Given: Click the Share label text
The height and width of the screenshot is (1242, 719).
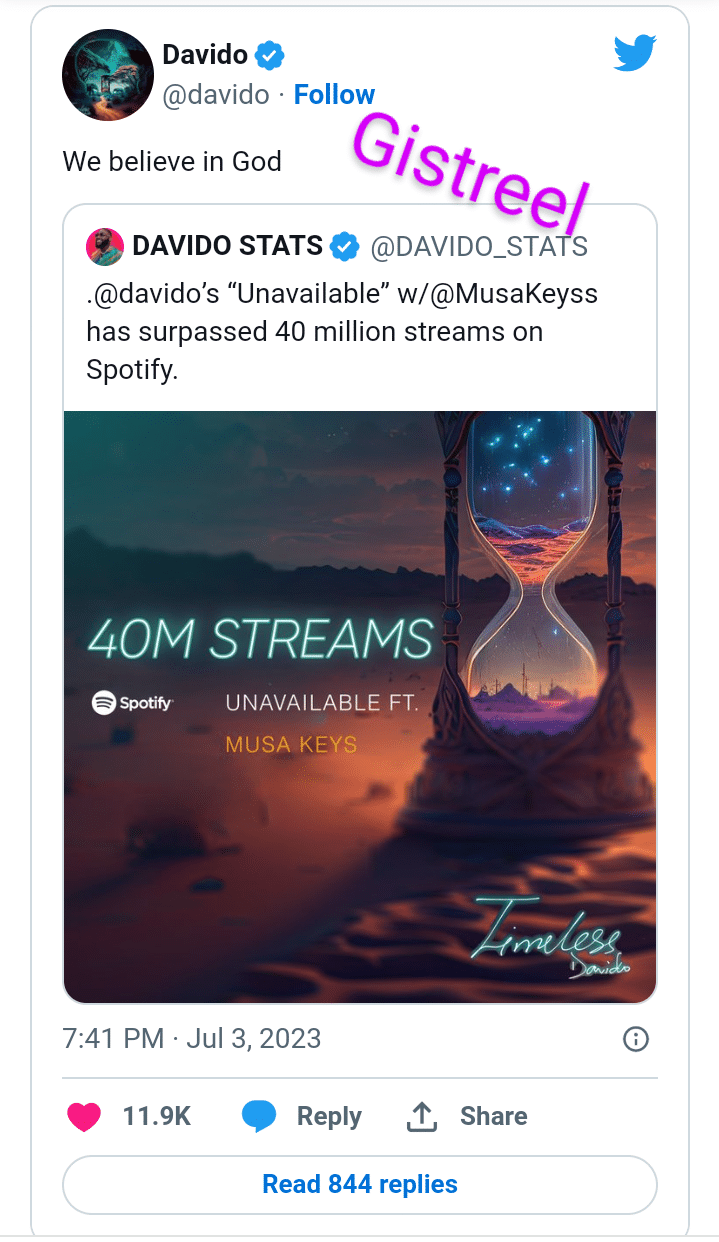Looking at the screenshot, I should point(493,1116).
